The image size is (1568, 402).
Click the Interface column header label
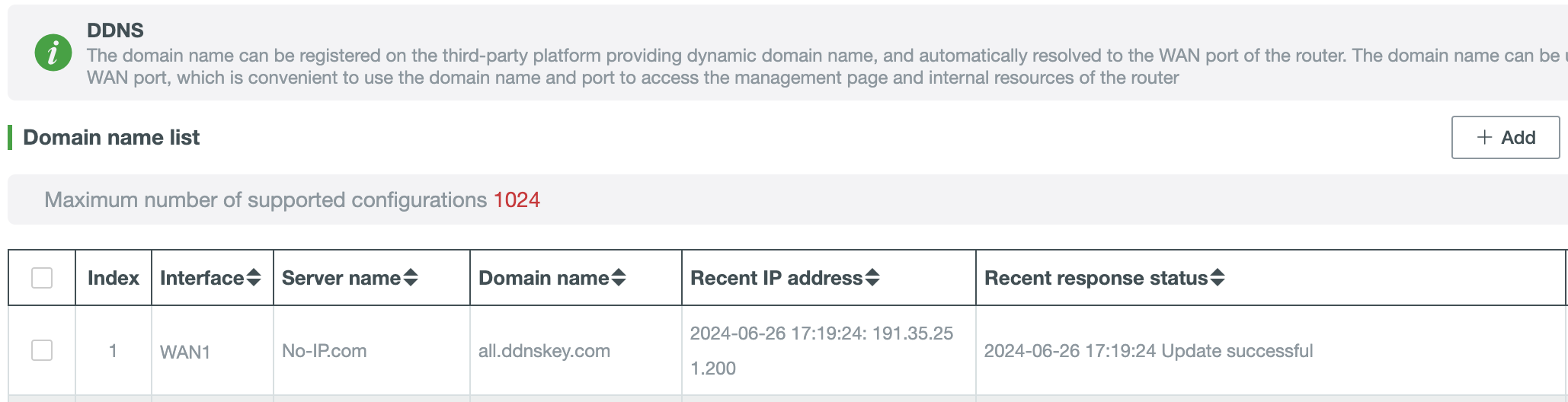(202, 278)
